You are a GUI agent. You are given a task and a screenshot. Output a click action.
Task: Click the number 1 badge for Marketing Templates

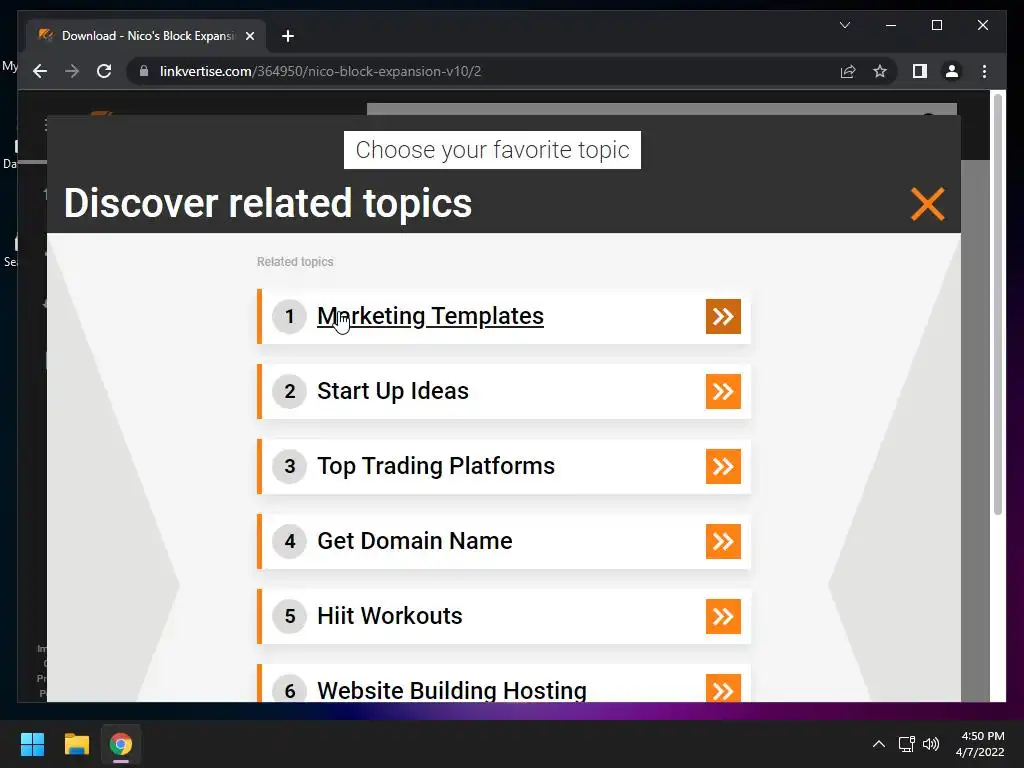pyautogui.click(x=289, y=317)
